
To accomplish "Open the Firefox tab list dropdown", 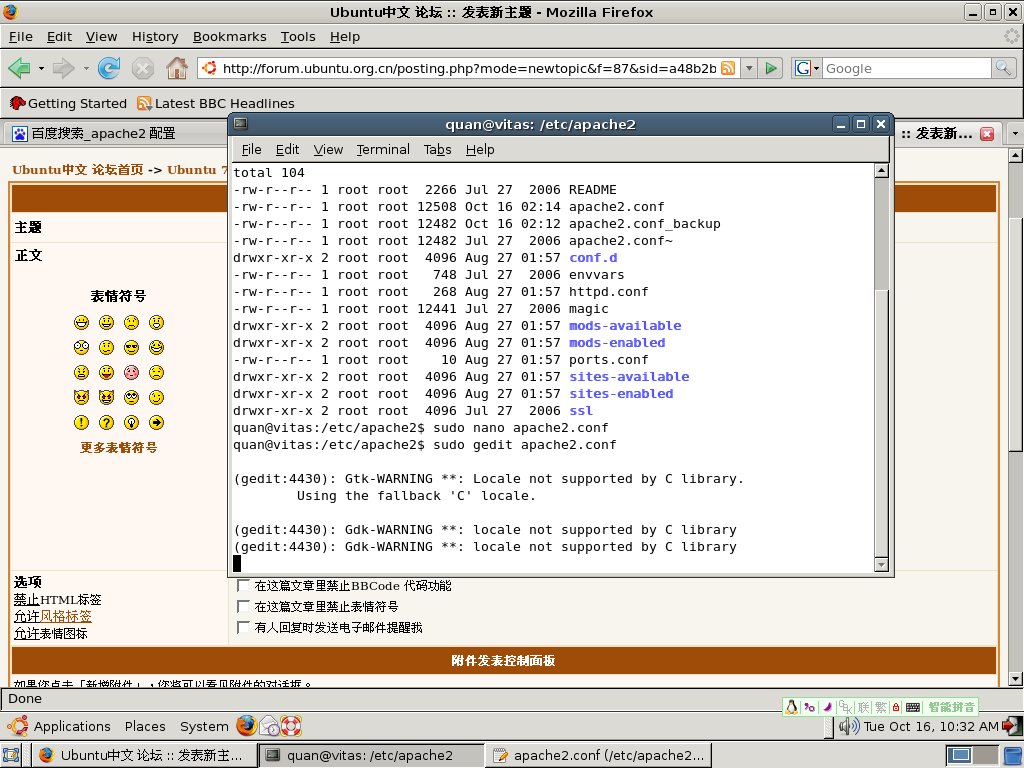I will (x=1014, y=134).
